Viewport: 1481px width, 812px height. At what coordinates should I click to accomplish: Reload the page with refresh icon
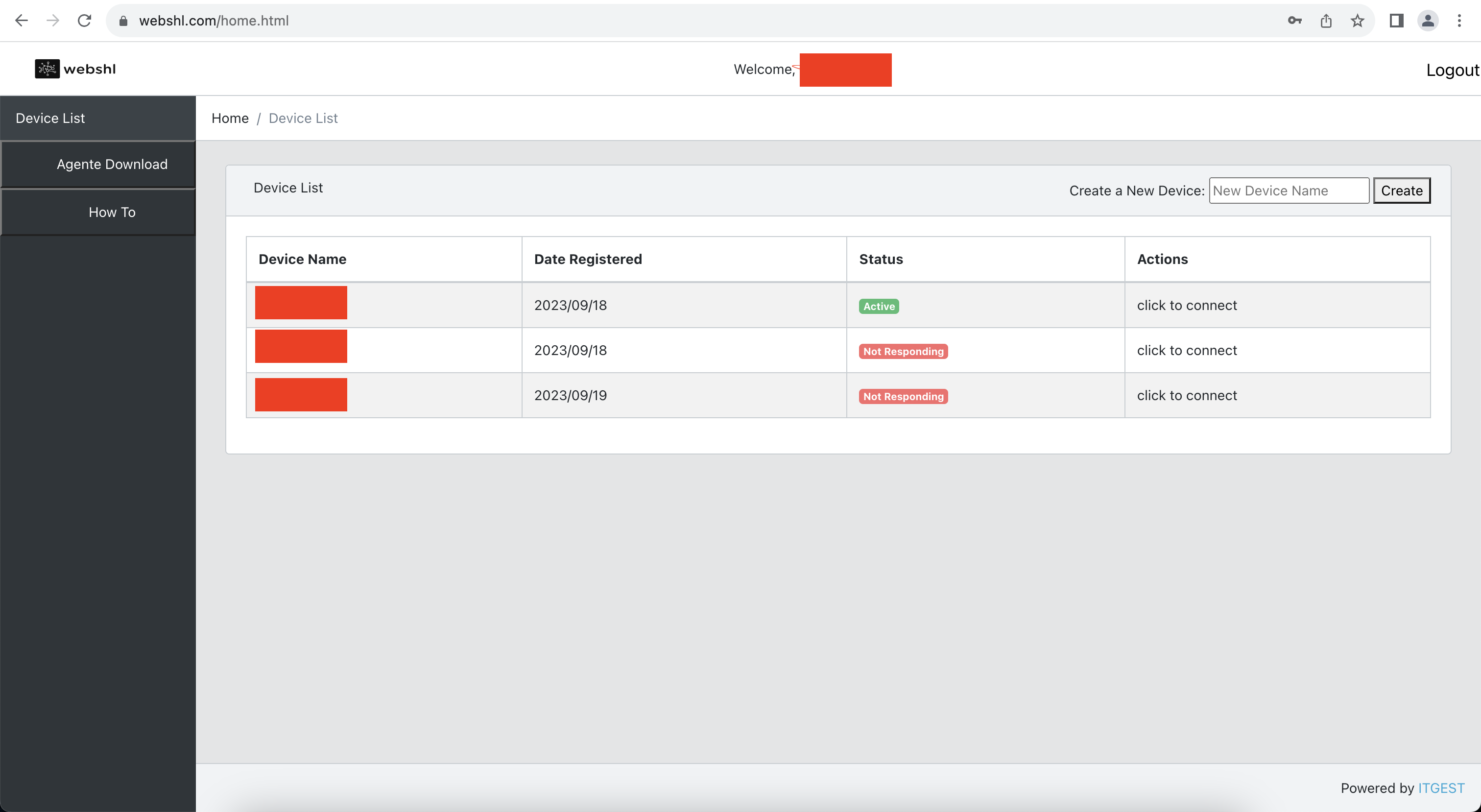[x=85, y=21]
